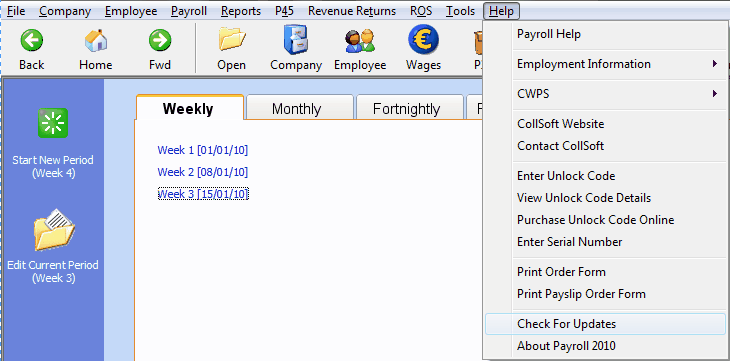Open the Week 1 [01/01/10] link
The height and width of the screenshot is (361, 730).
click(203, 150)
